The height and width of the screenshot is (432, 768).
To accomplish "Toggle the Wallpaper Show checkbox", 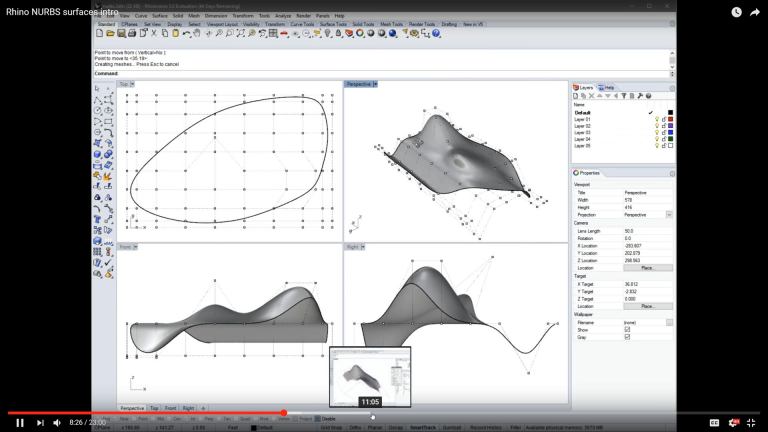I will coord(627,329).
